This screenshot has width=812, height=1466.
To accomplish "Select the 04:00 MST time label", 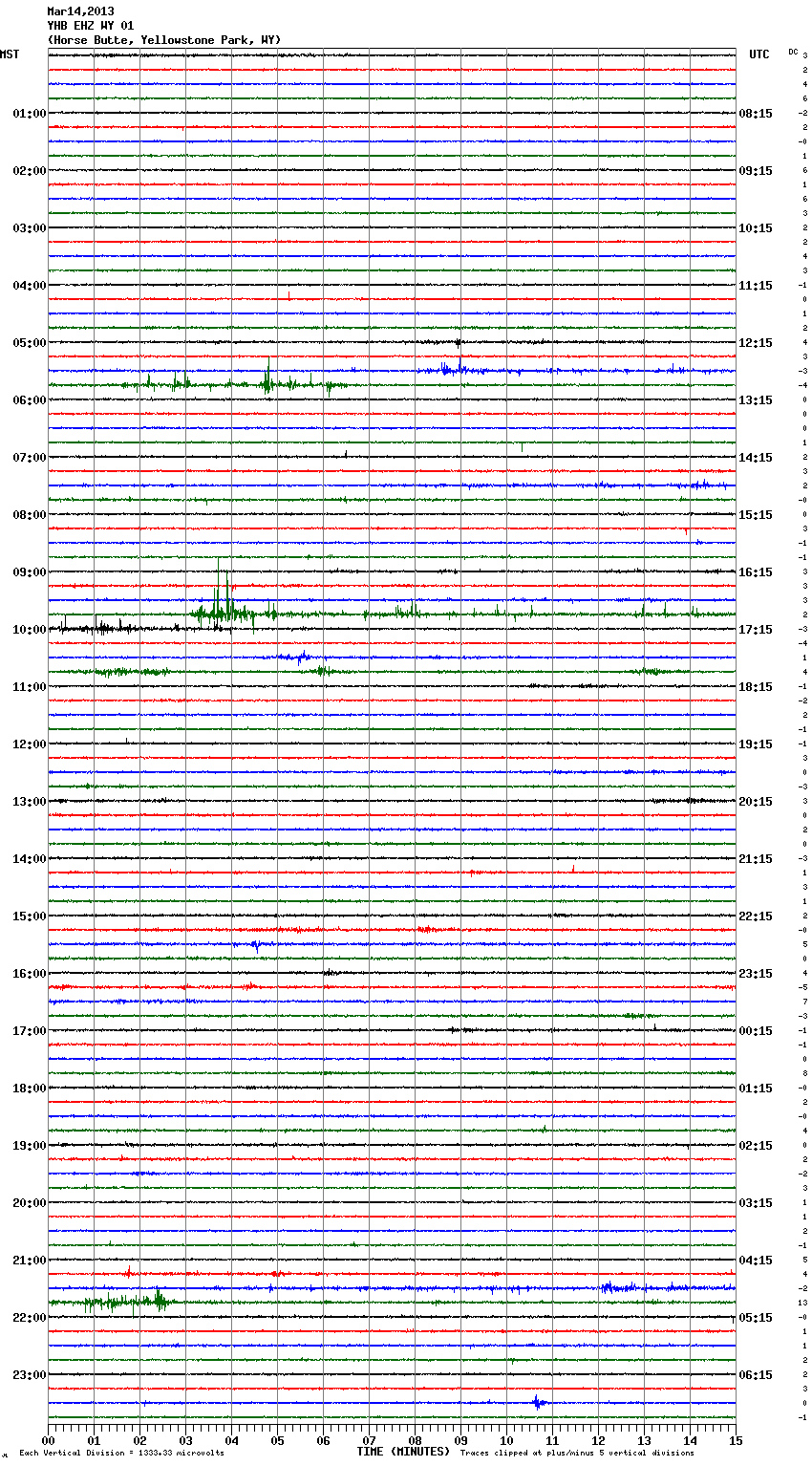I will tap(30, 286).
